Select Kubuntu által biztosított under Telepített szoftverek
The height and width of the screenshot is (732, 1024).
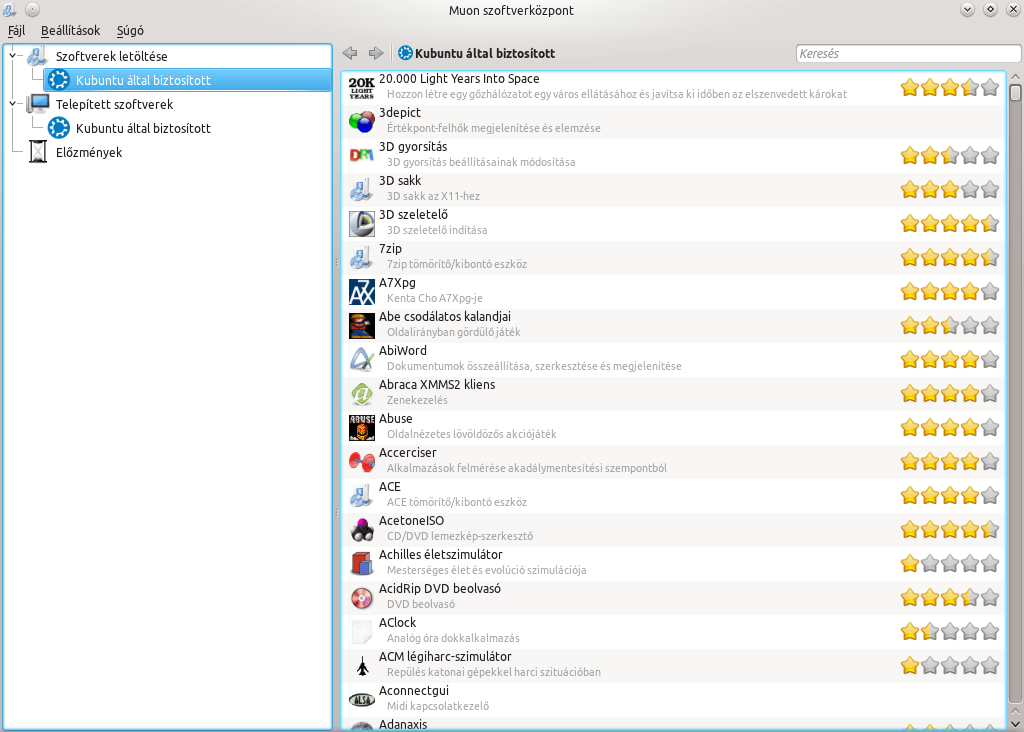142,129
